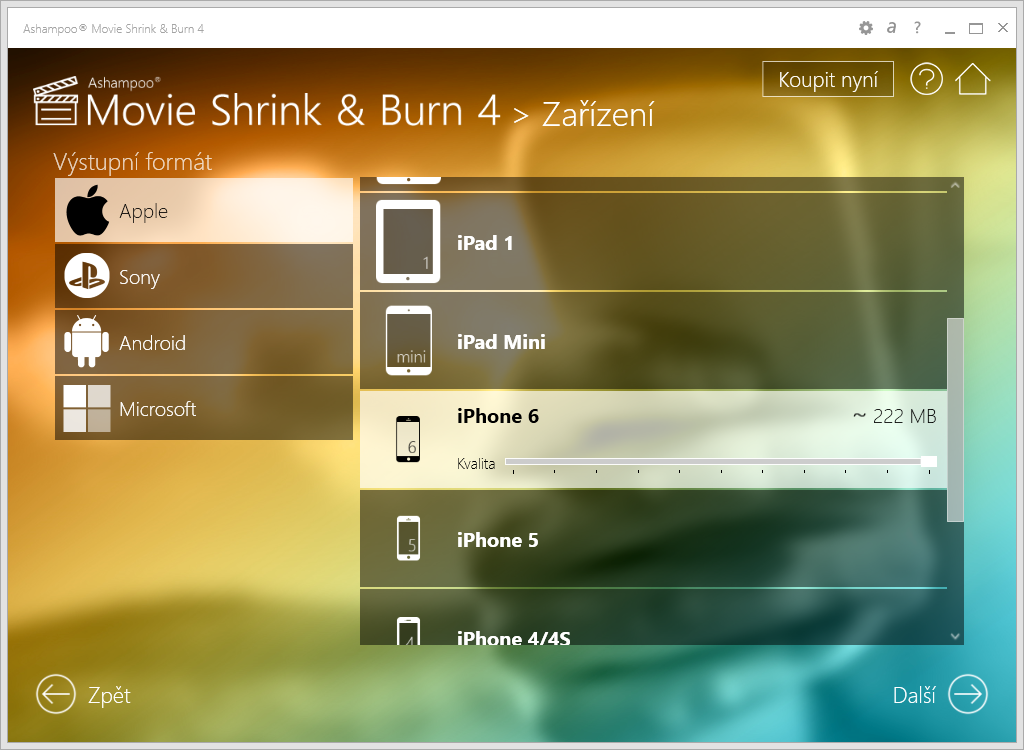The height and width of the screenshot is (750, 1024).
Task: Click the Kvalita quality slider handle
Action: click(929, 462)
